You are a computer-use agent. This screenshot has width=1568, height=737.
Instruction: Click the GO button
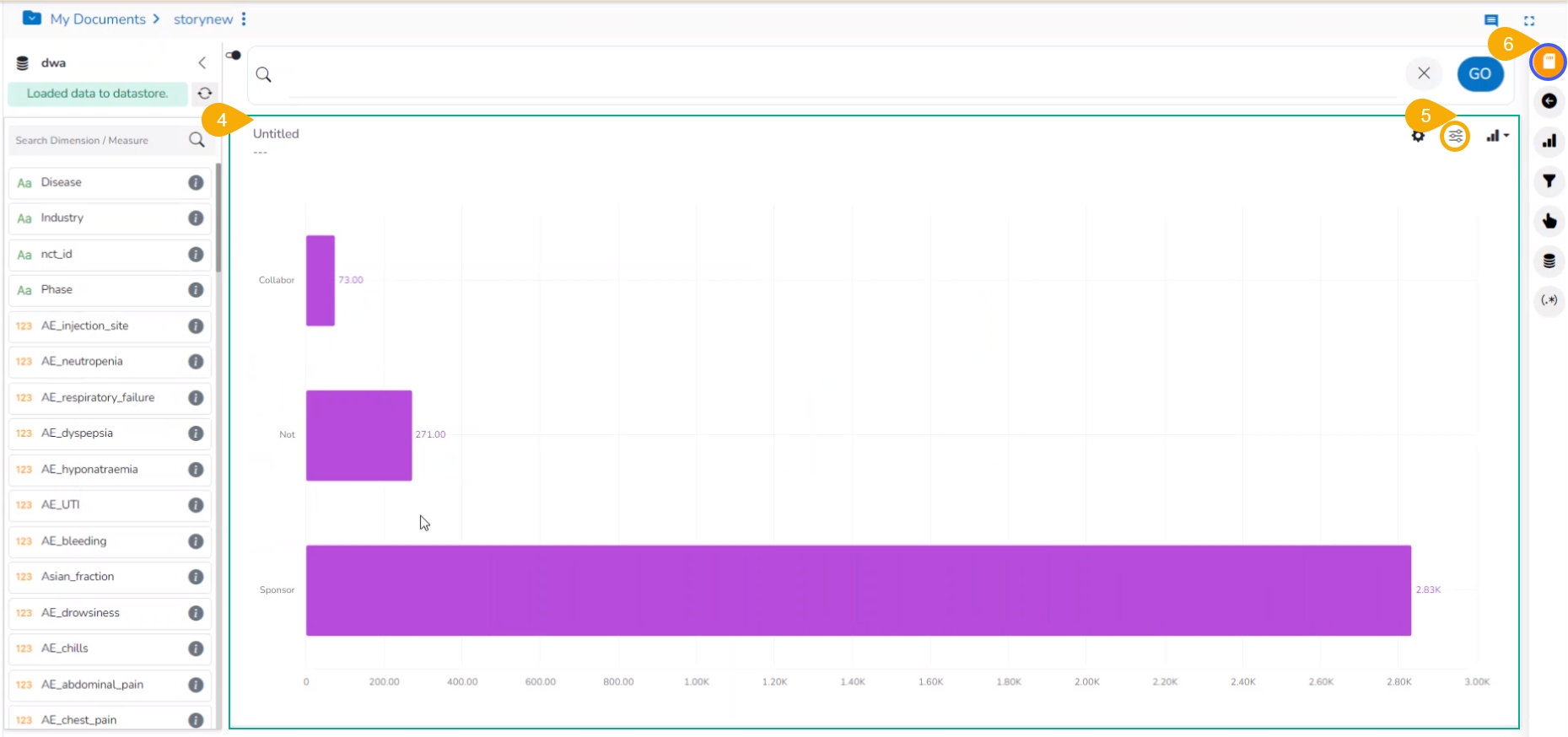[x=1480, y=74]
